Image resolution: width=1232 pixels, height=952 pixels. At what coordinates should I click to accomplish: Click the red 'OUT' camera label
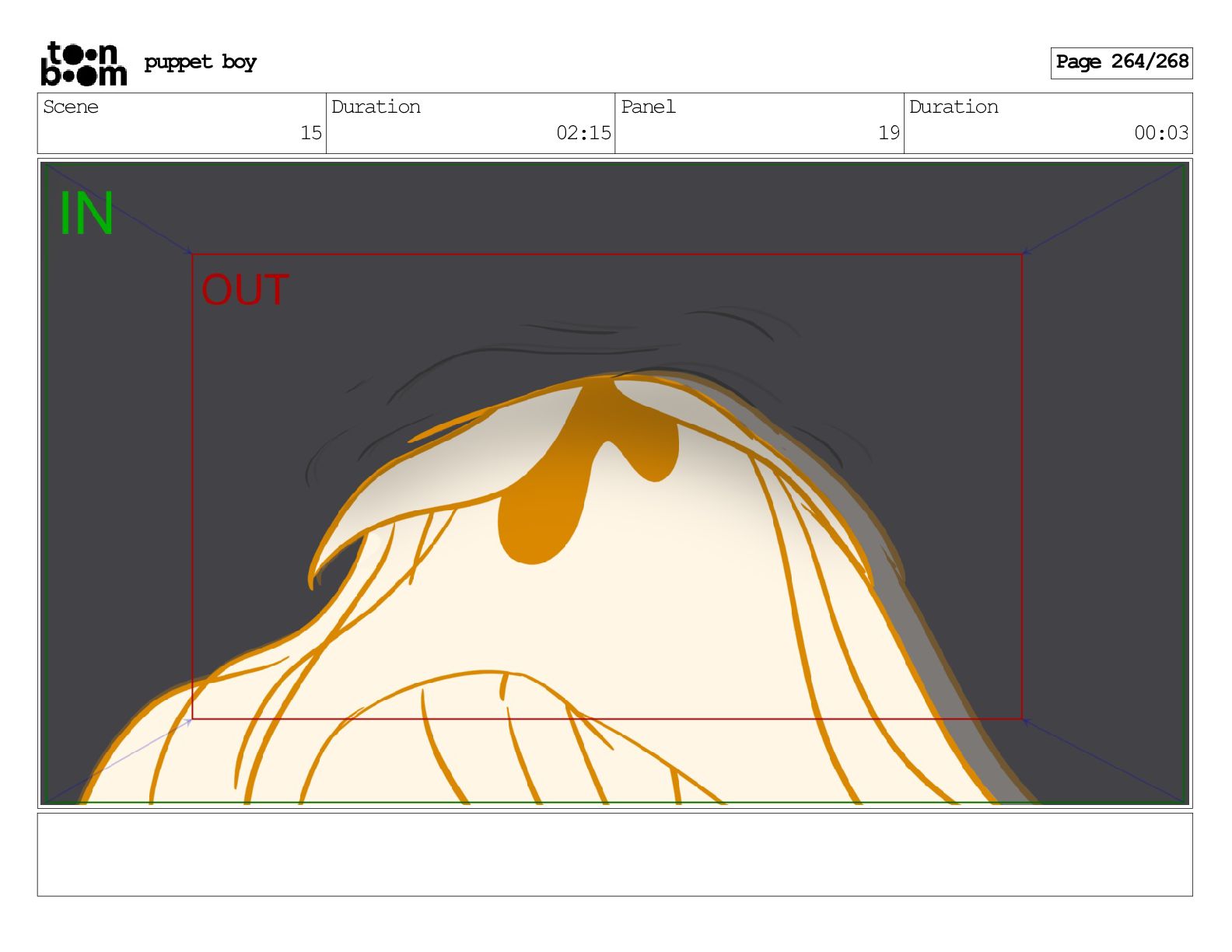tap(245, 290)
